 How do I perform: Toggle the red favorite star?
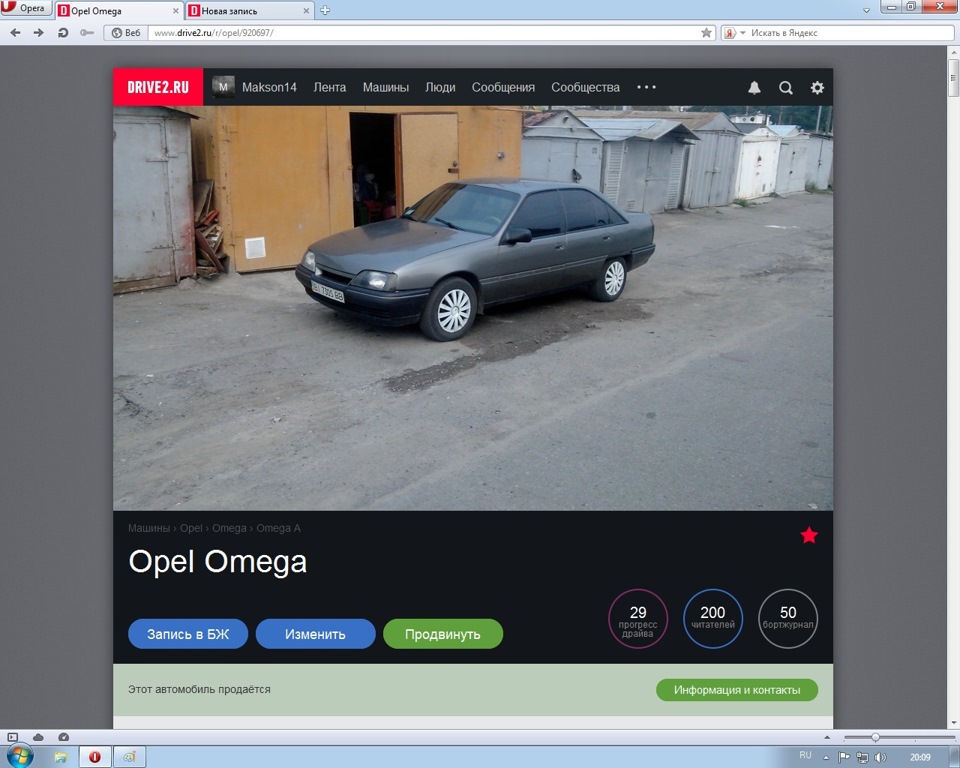pos(809,535)
